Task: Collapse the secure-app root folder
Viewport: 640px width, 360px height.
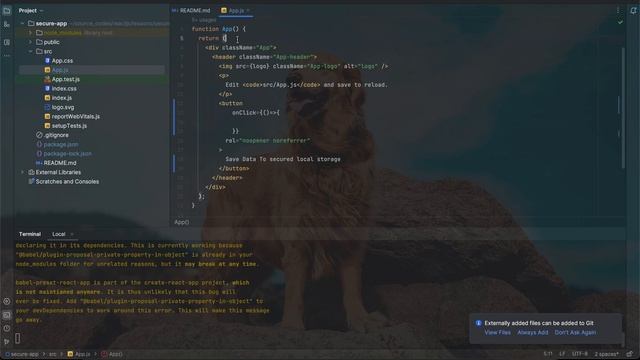Action: click(22, 24)
